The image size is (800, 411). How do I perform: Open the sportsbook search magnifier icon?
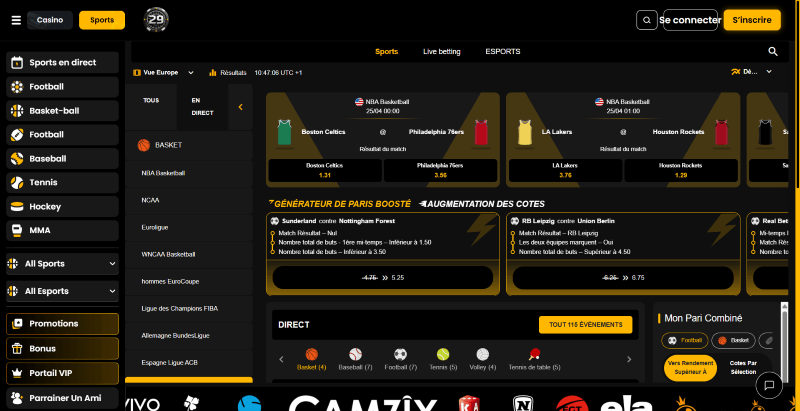[x=773, y=52]
